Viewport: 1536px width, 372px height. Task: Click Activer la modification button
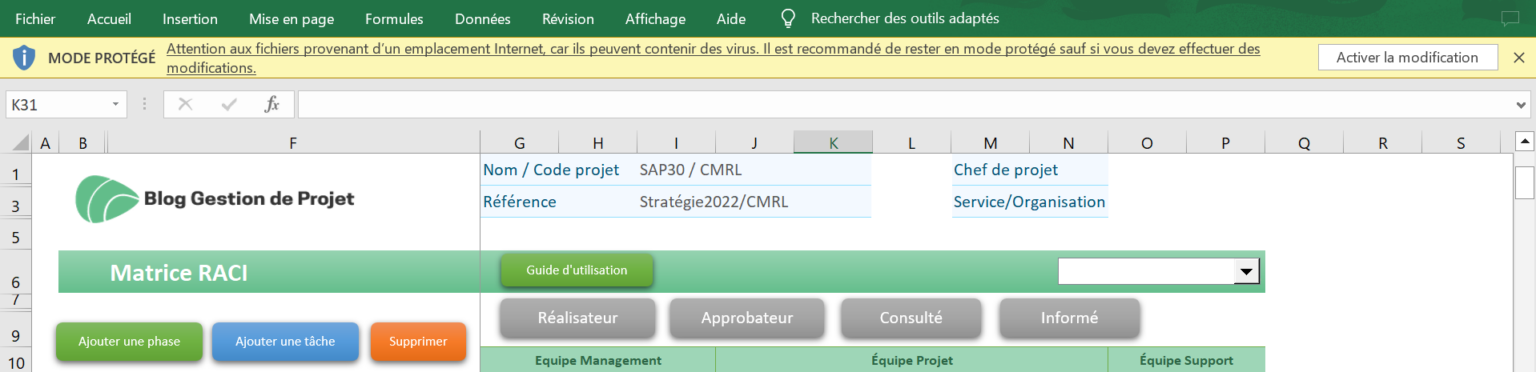click(1407, 57)
